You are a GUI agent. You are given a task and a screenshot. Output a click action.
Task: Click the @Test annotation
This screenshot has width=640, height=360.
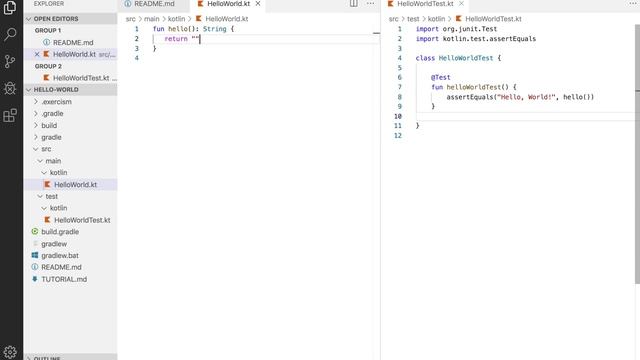[x=440, y=78]
